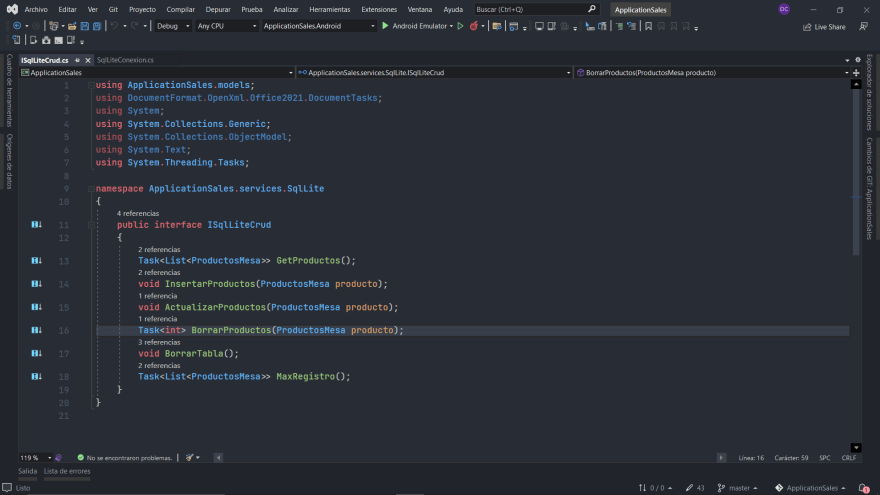Close the ISqlLiteCrud.cs tab
Viewport: 880px width, 495px height.
click(x=88, y=60)
